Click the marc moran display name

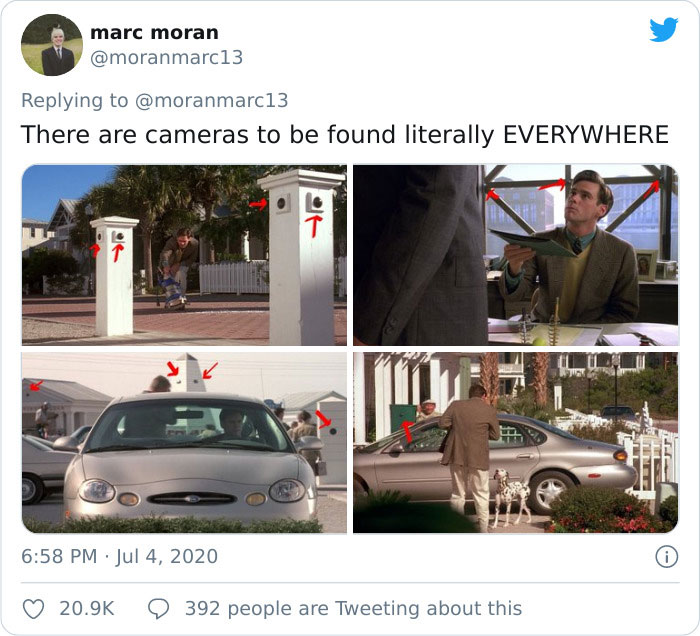point(154,33)
